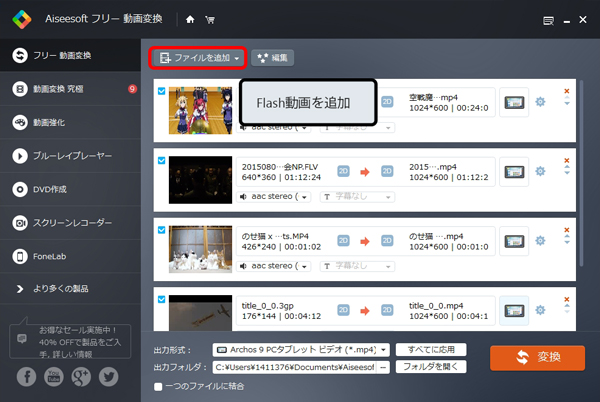Screen dimensions: 600x402
Task: Click output 2D icon in 2015080 row
Action: pos(387,171)
